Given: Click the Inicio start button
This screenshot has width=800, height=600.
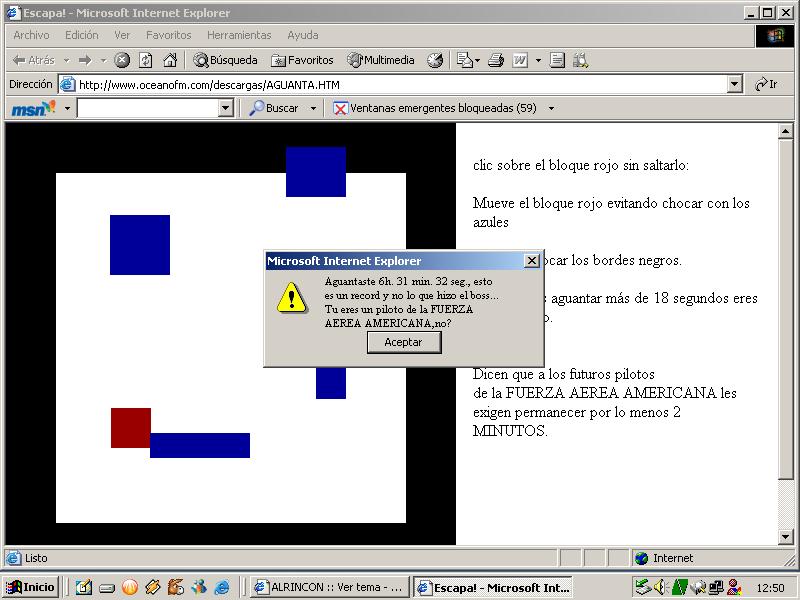Looking at the screenshot, I should click(31, 587).
